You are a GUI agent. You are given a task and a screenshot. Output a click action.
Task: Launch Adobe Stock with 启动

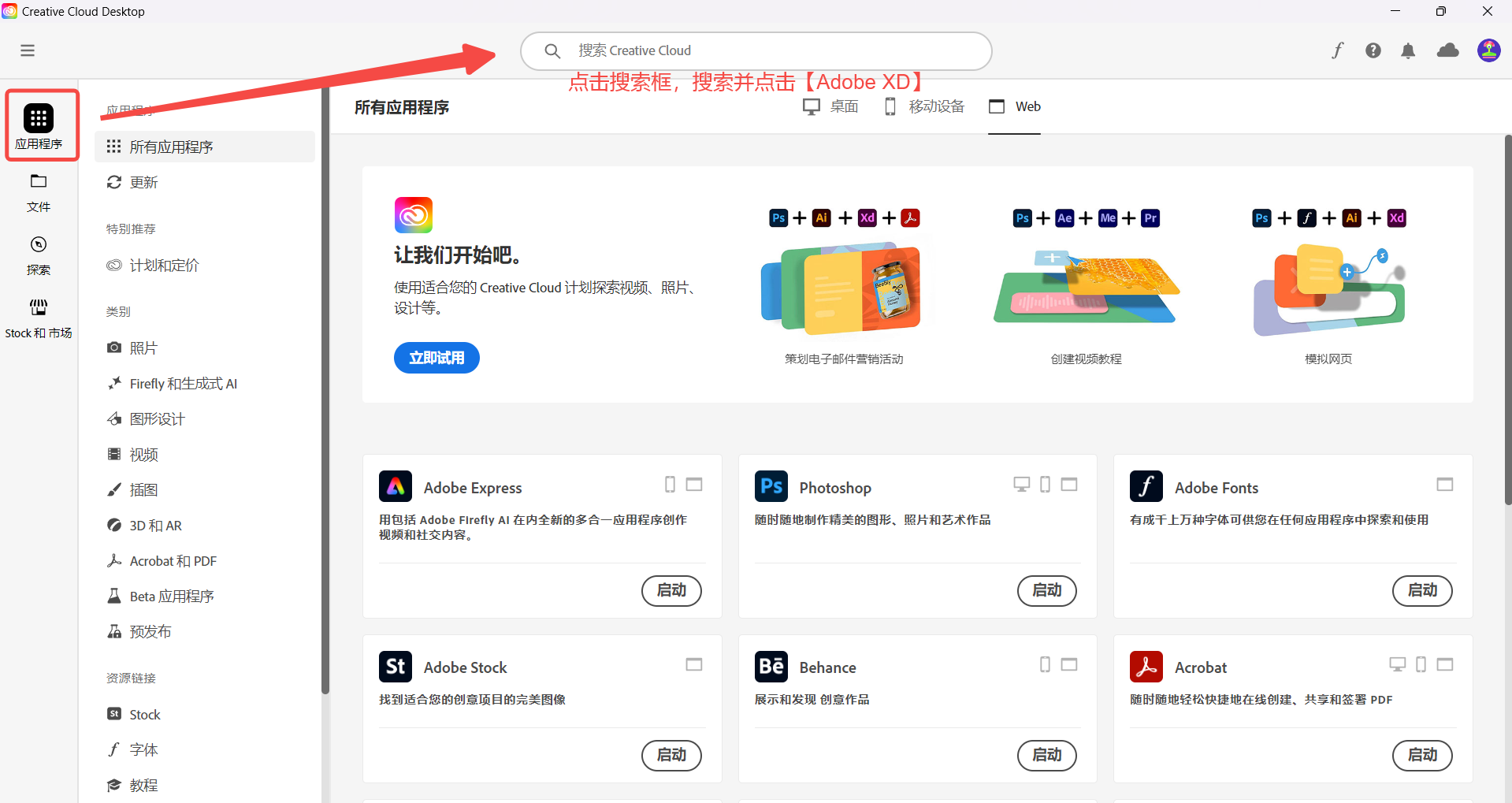pyautogui.click(x=671, y=755)
